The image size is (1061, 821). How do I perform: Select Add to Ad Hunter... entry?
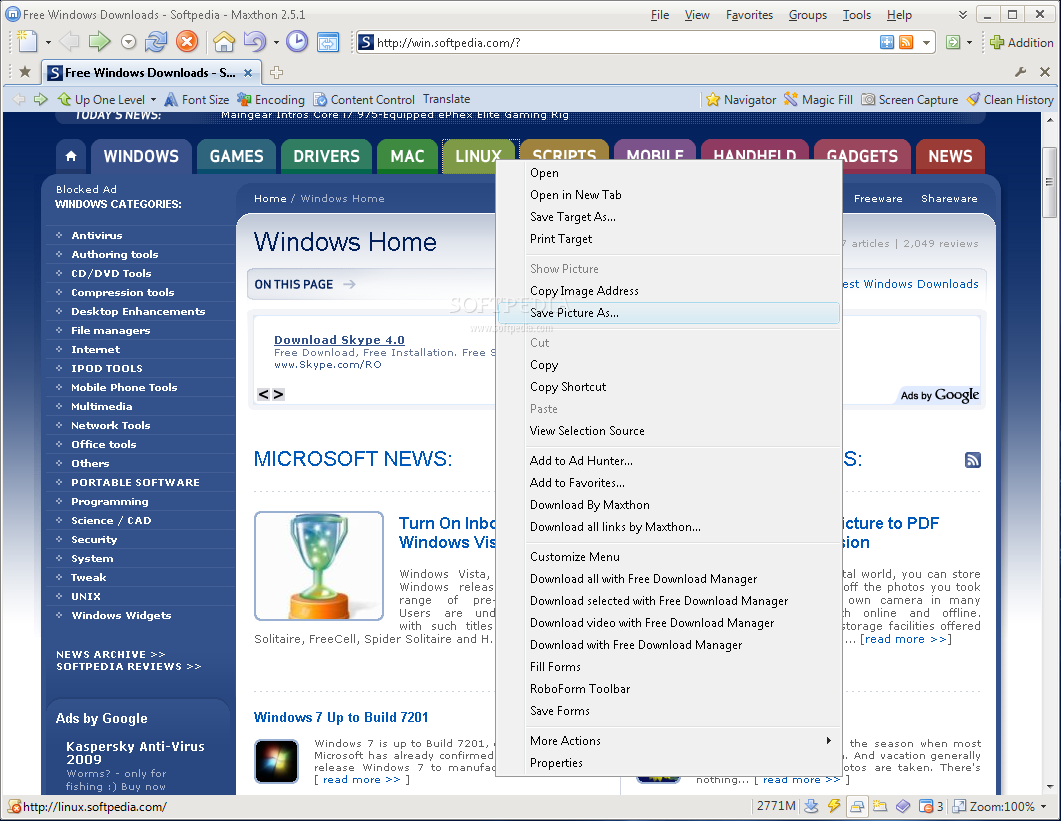[x=669, y=461]
